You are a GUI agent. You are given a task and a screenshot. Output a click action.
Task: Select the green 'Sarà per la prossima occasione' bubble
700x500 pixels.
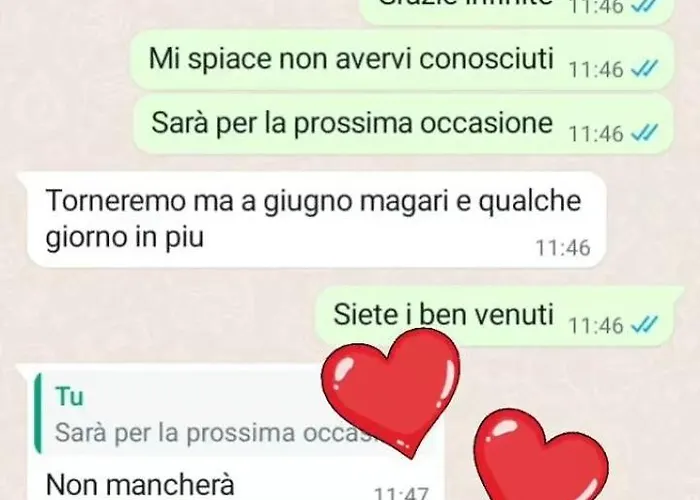(403, 124)
